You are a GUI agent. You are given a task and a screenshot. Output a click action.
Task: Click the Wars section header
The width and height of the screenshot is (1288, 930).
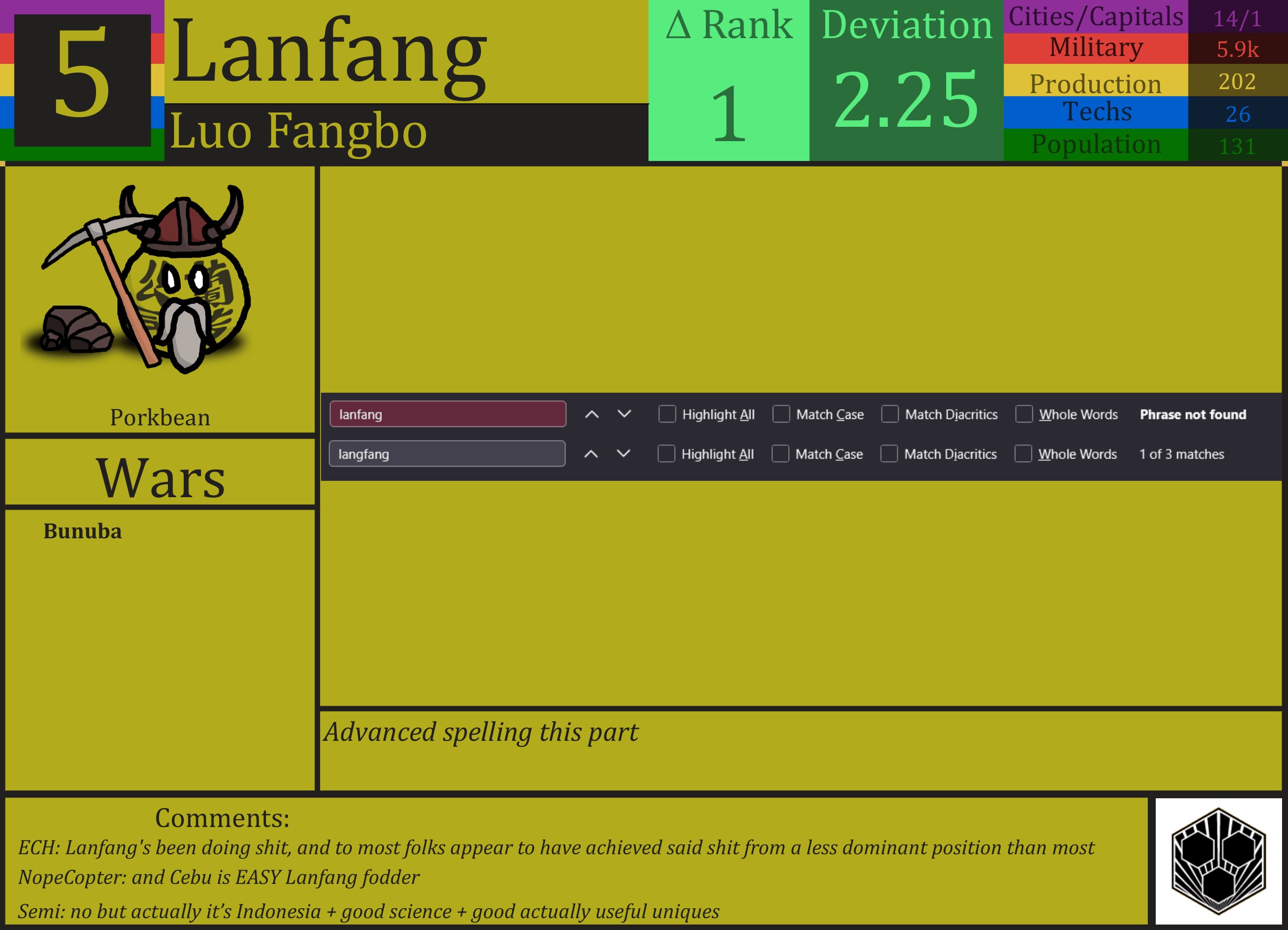(161, 479)
